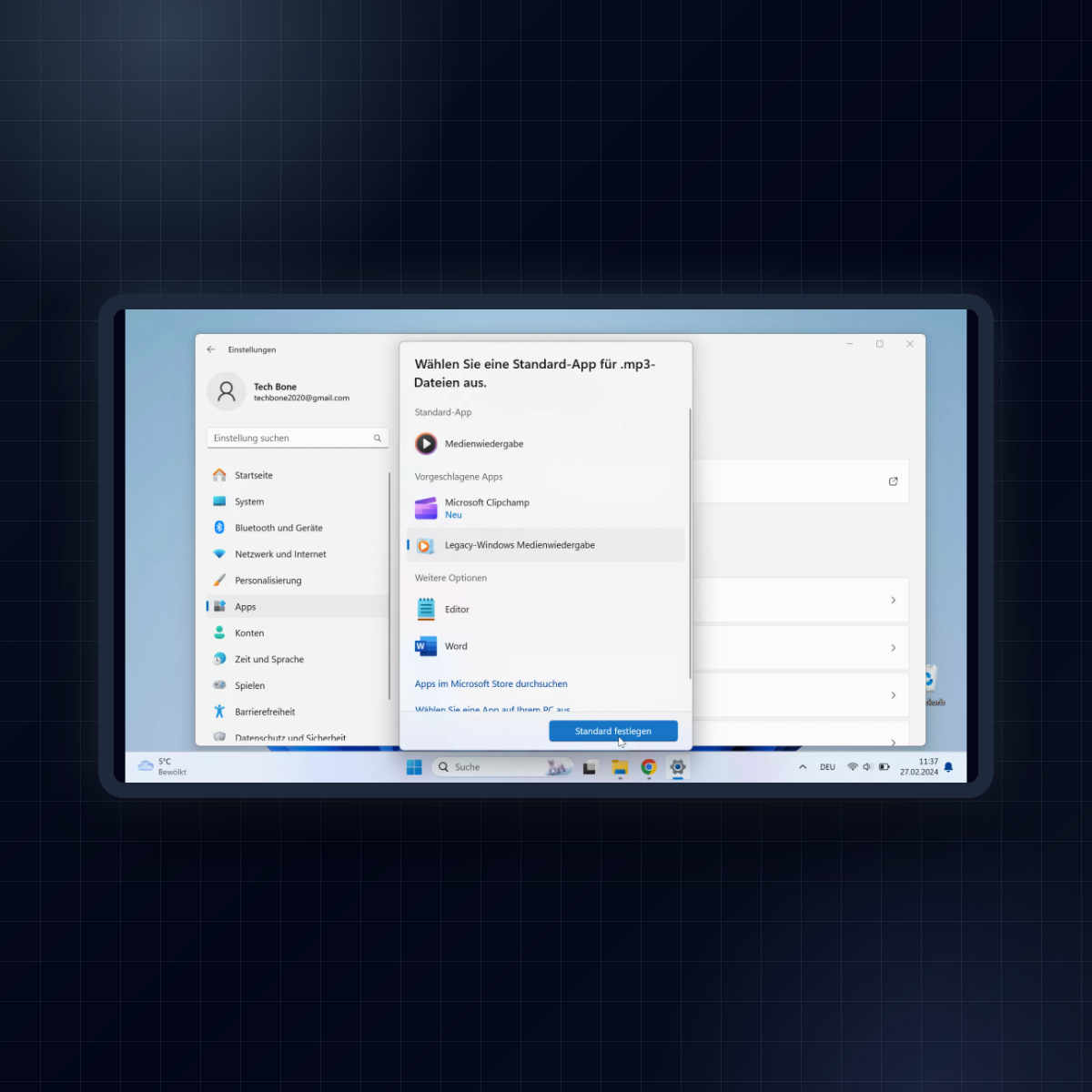Image resolution: width=1092 pixels, height=1092 pixels.
Task: Pick Editor under Weitere Optionen
Action: click(546, 610)
